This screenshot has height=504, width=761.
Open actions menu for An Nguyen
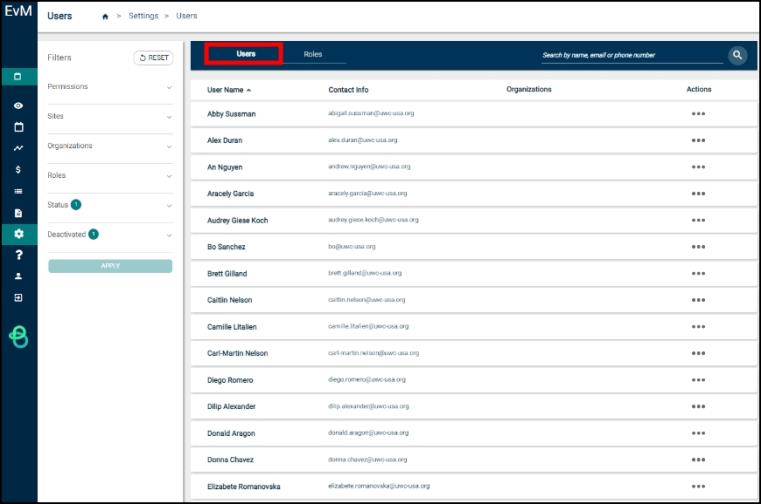(x=698, y=167)
